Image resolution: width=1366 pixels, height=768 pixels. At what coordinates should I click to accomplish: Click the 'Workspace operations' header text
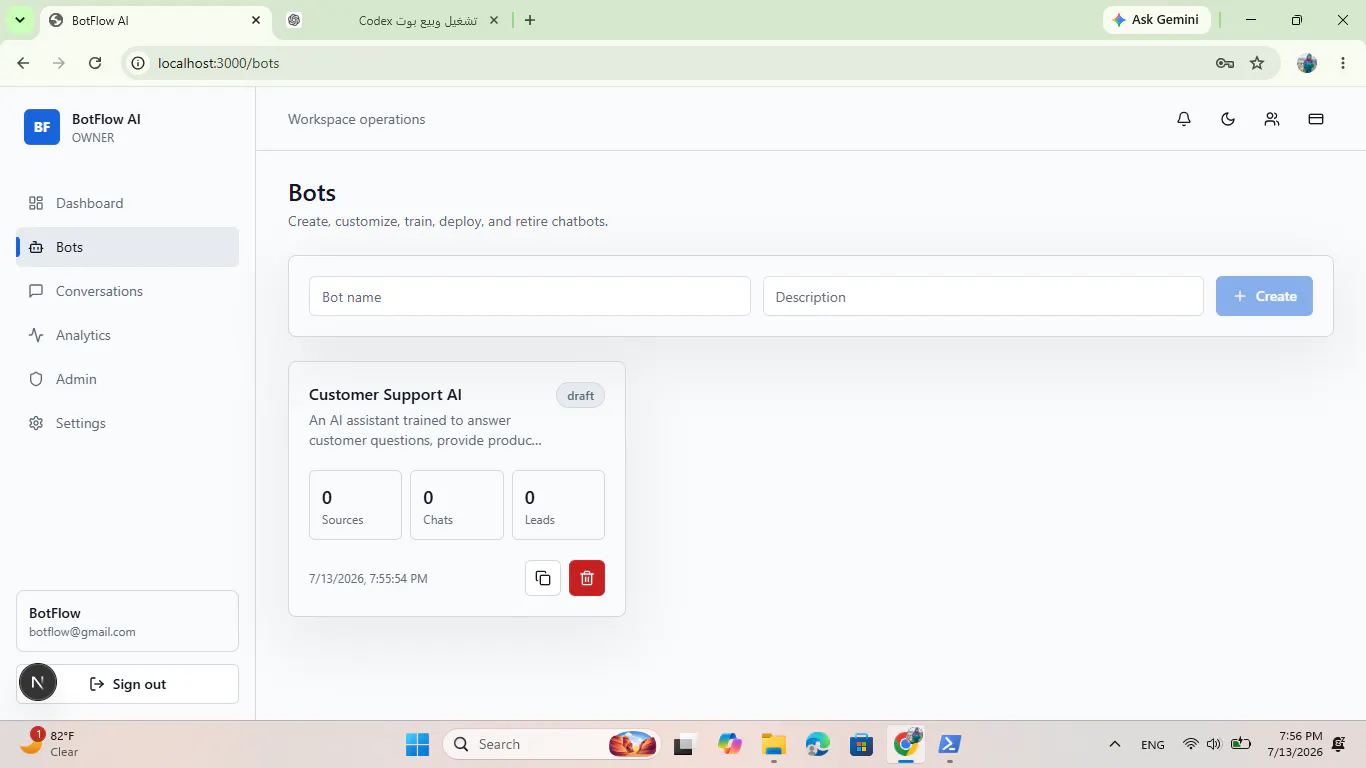pos(356,119)
